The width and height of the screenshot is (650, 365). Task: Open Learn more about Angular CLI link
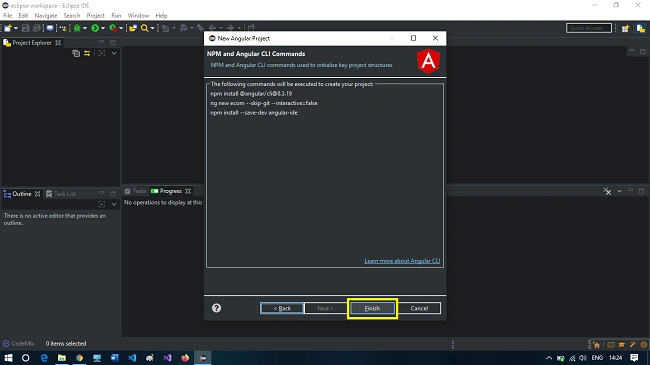click(x=402, y=261)
